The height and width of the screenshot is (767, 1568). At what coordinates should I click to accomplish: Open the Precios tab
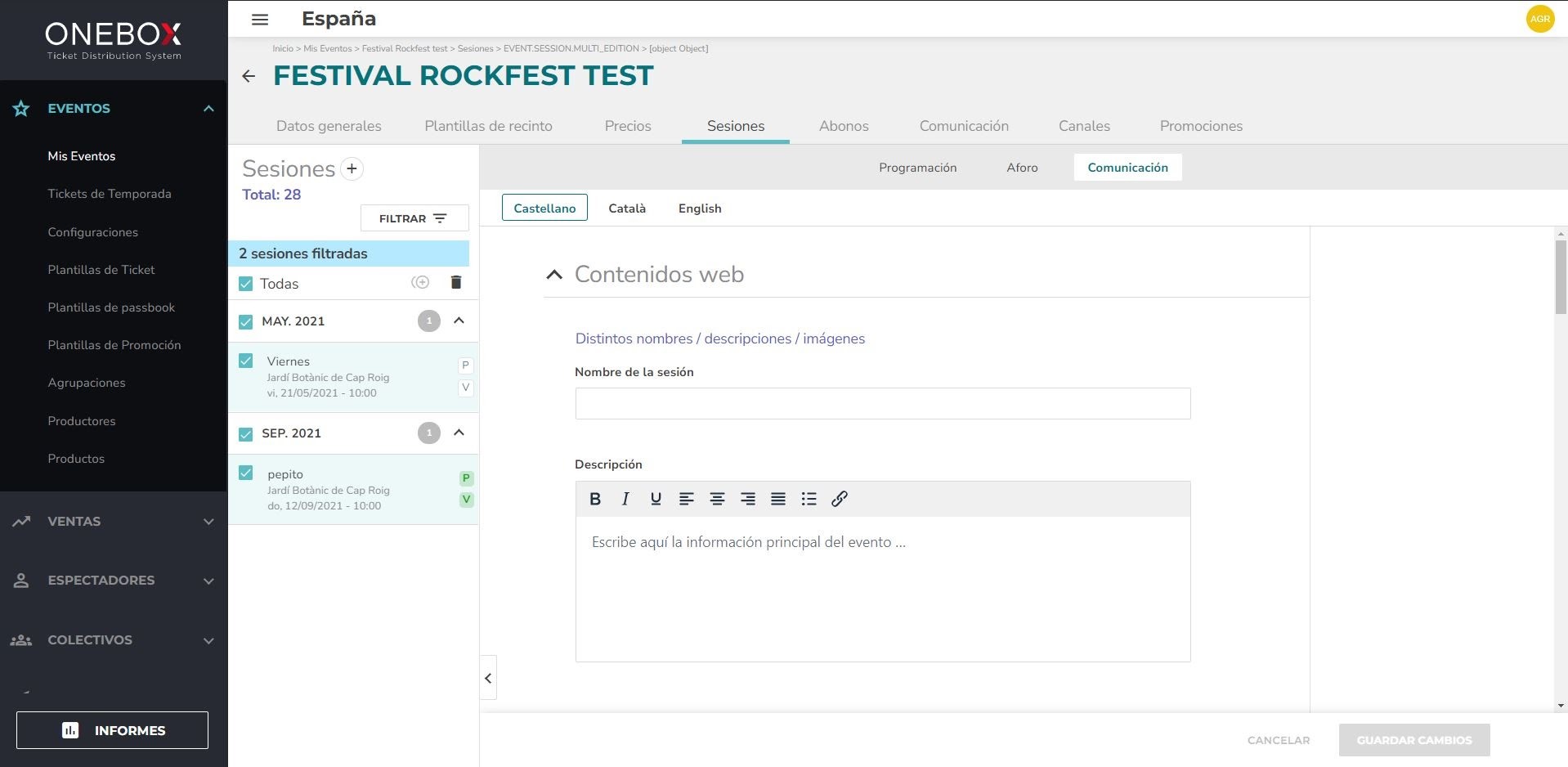628,126
